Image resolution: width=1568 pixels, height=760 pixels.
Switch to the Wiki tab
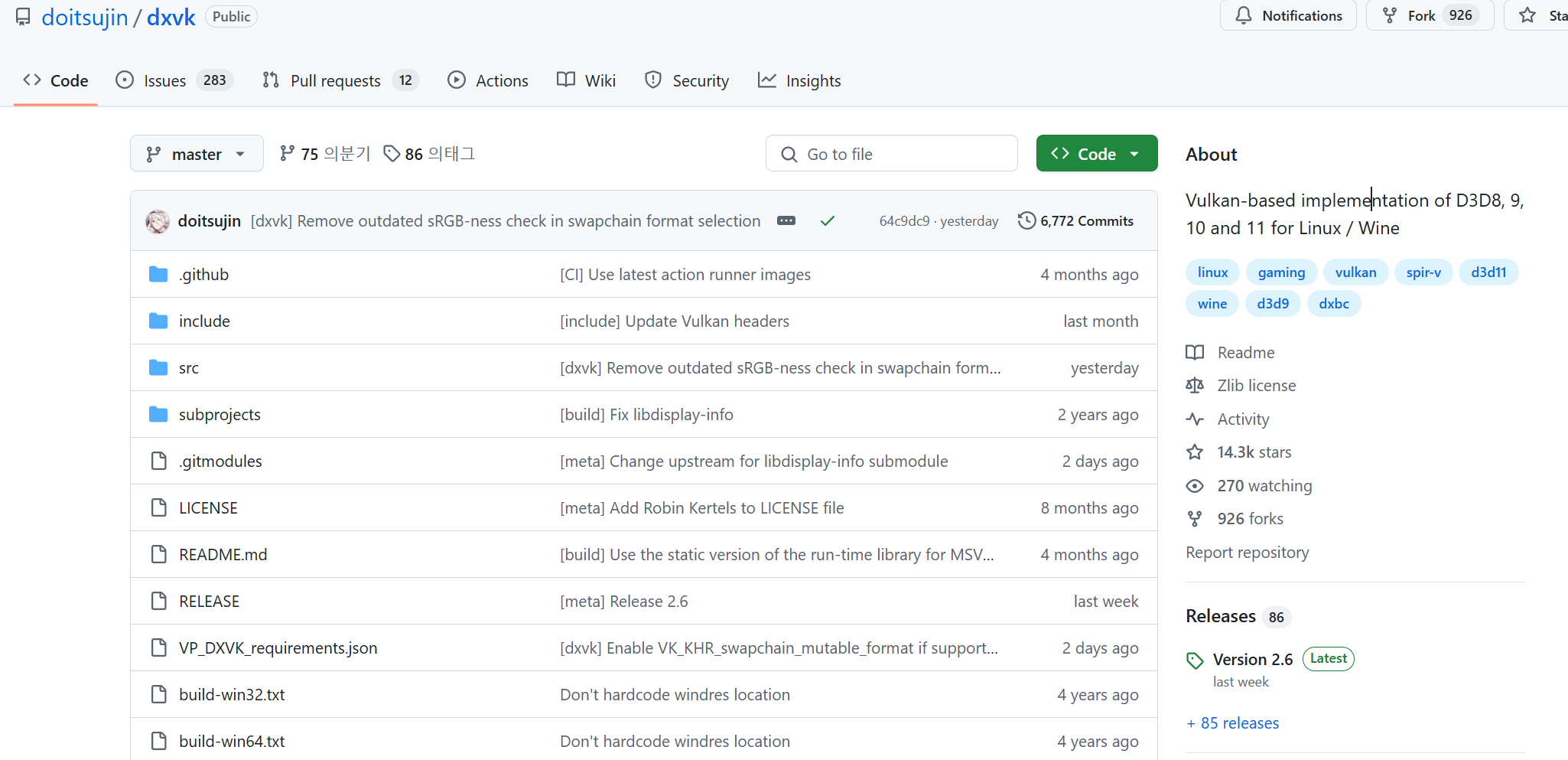587,80
